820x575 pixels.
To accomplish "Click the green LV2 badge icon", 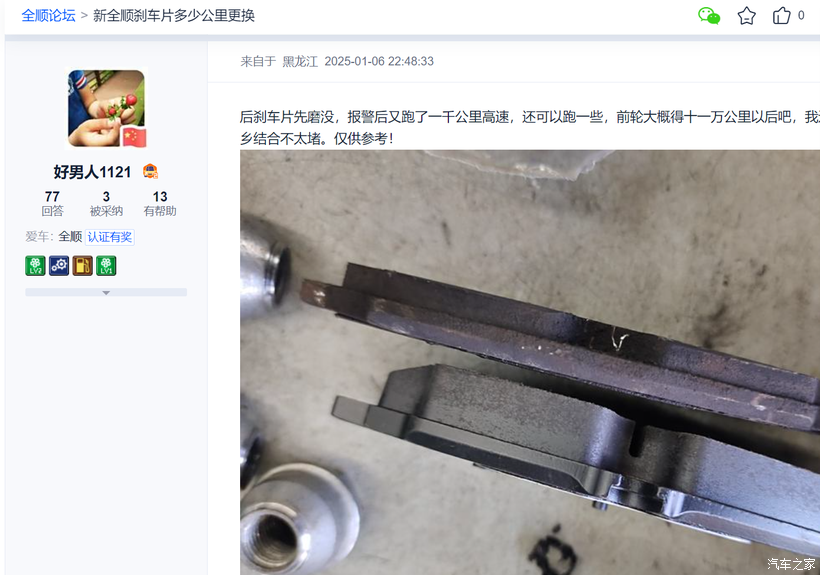I will (x=35, y=266).
